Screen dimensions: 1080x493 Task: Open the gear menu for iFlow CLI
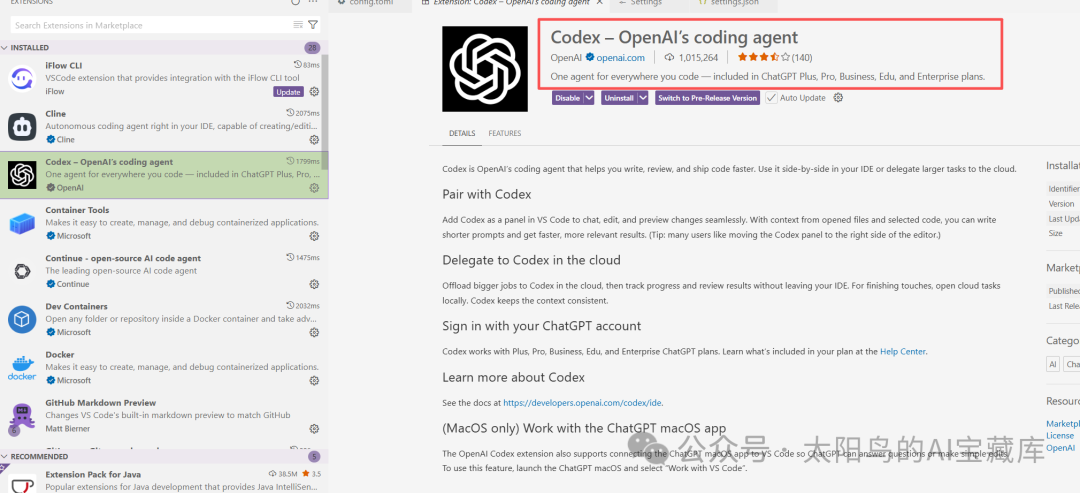[314, 92]
